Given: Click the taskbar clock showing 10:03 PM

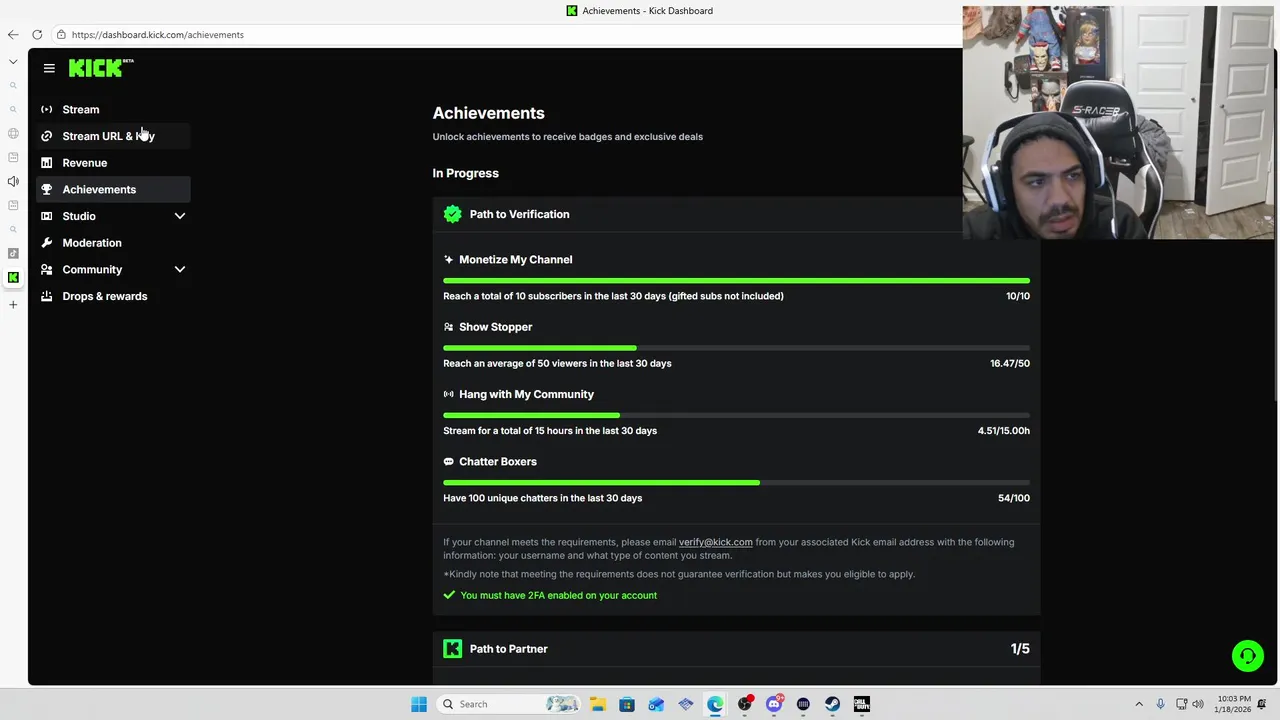Looking at the screenshot, I should click(x=1234, y=704).
